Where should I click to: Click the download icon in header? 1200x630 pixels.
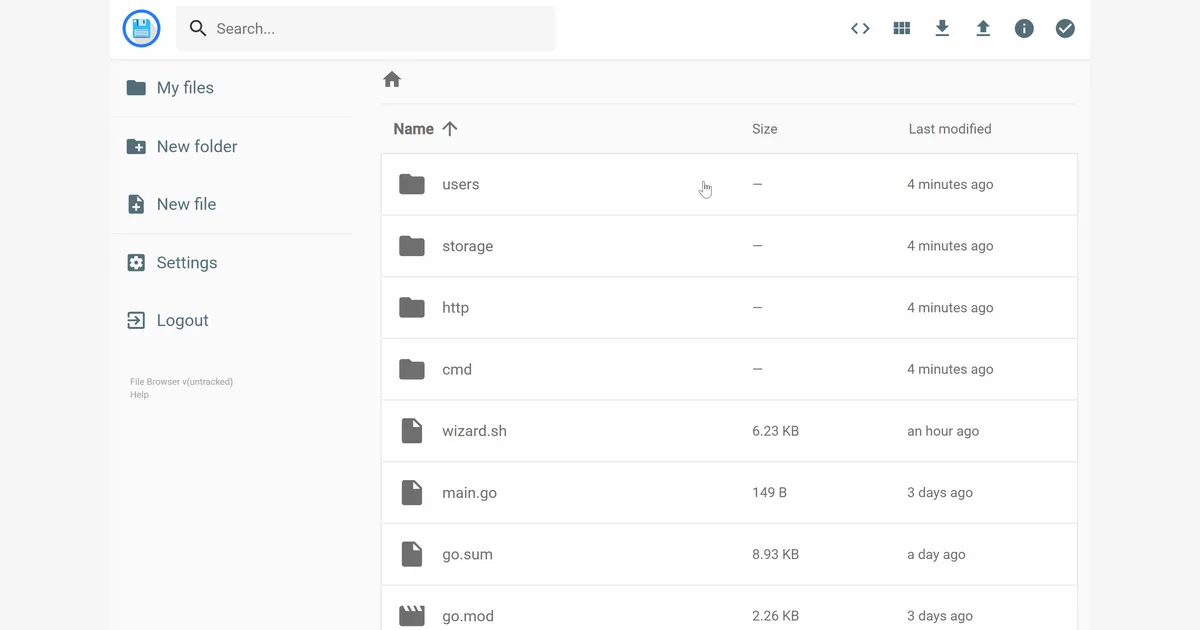click(x=942, y=29)
